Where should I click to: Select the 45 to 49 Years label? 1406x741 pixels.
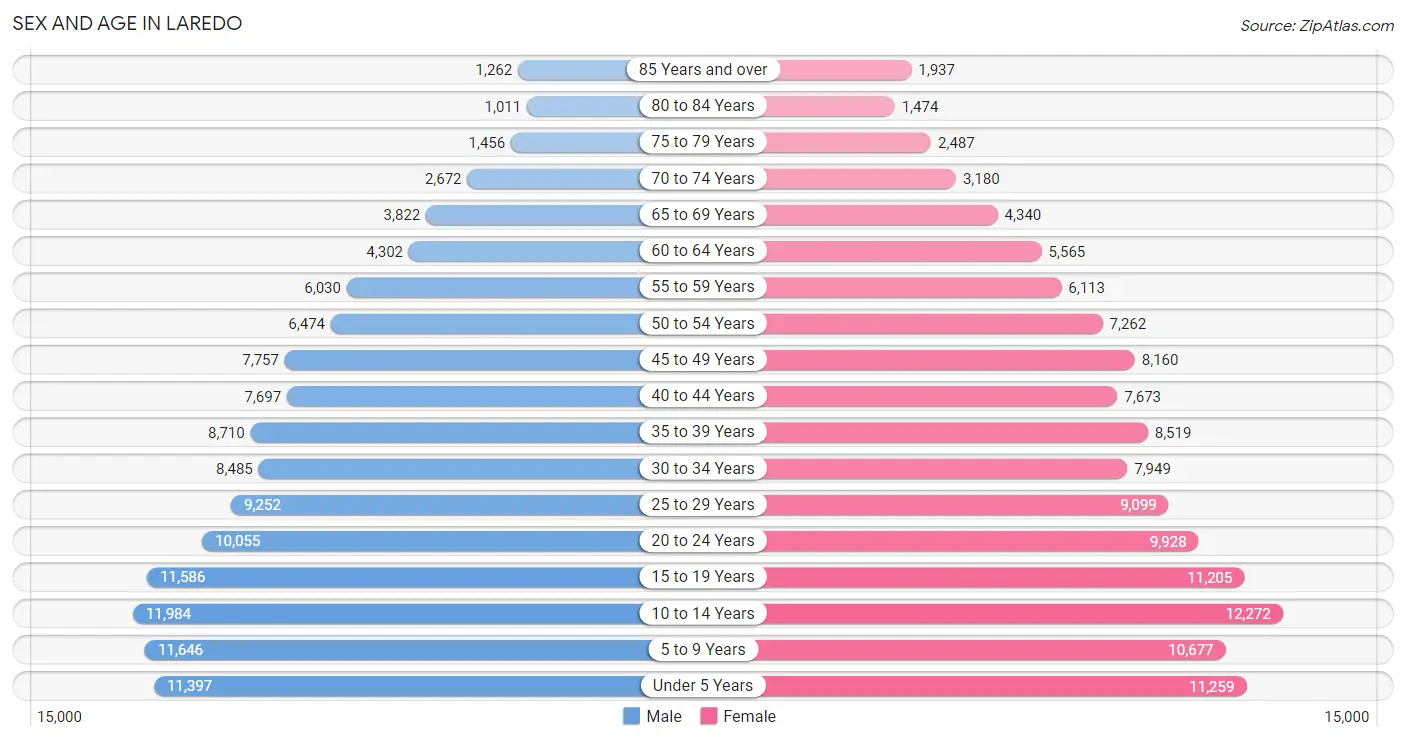pos(703,360)
